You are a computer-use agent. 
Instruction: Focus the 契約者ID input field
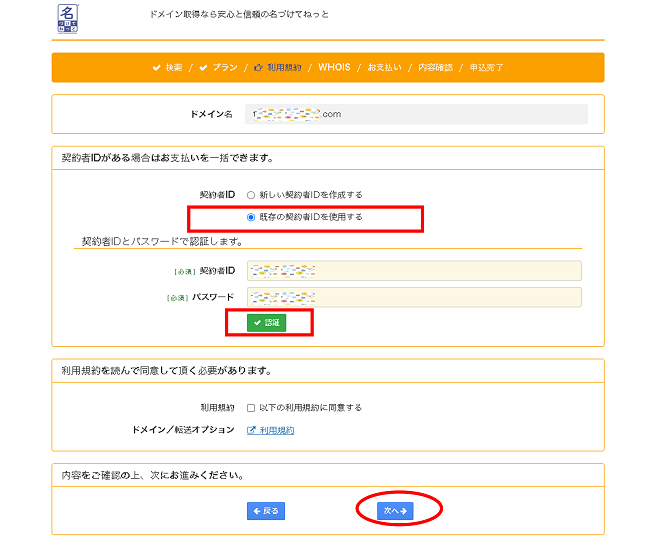pyautogui.click(x=414, y=271)
